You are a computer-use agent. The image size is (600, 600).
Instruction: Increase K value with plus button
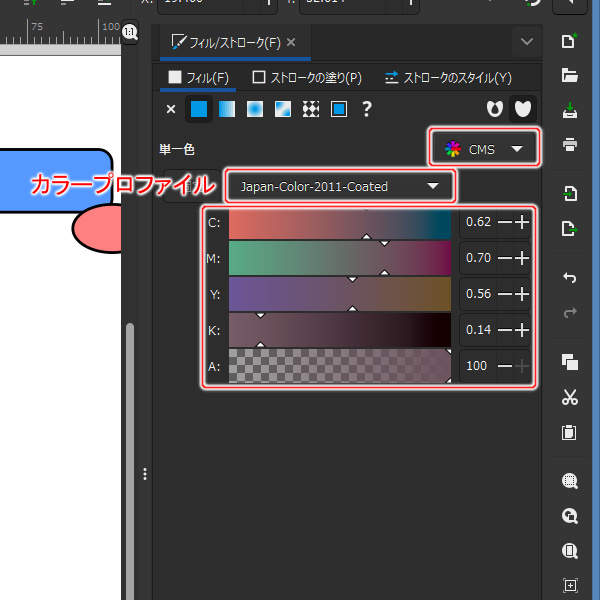coord(522,330)
